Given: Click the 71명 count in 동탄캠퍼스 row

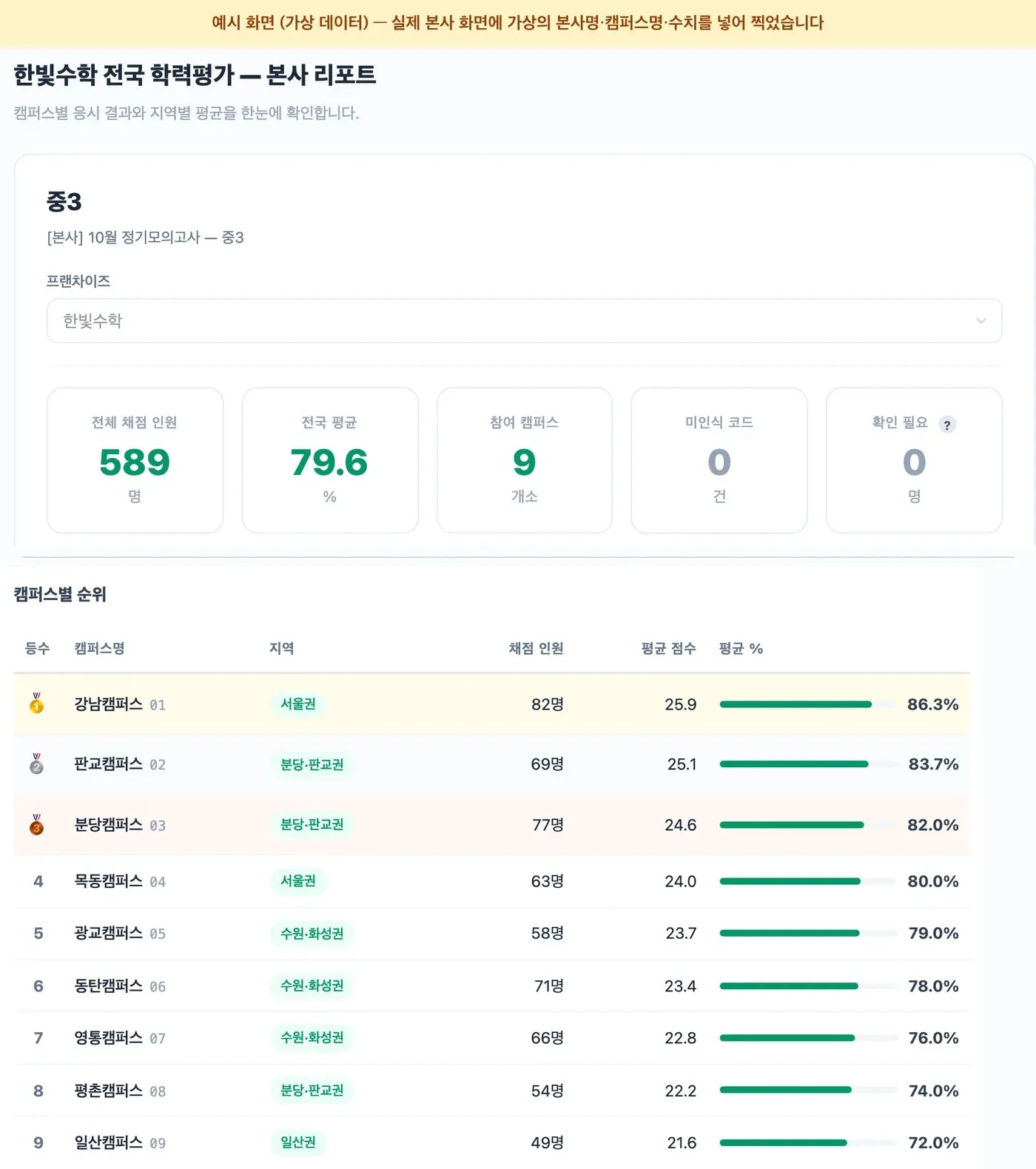Looking at the screenshot, I should point(549,986).
